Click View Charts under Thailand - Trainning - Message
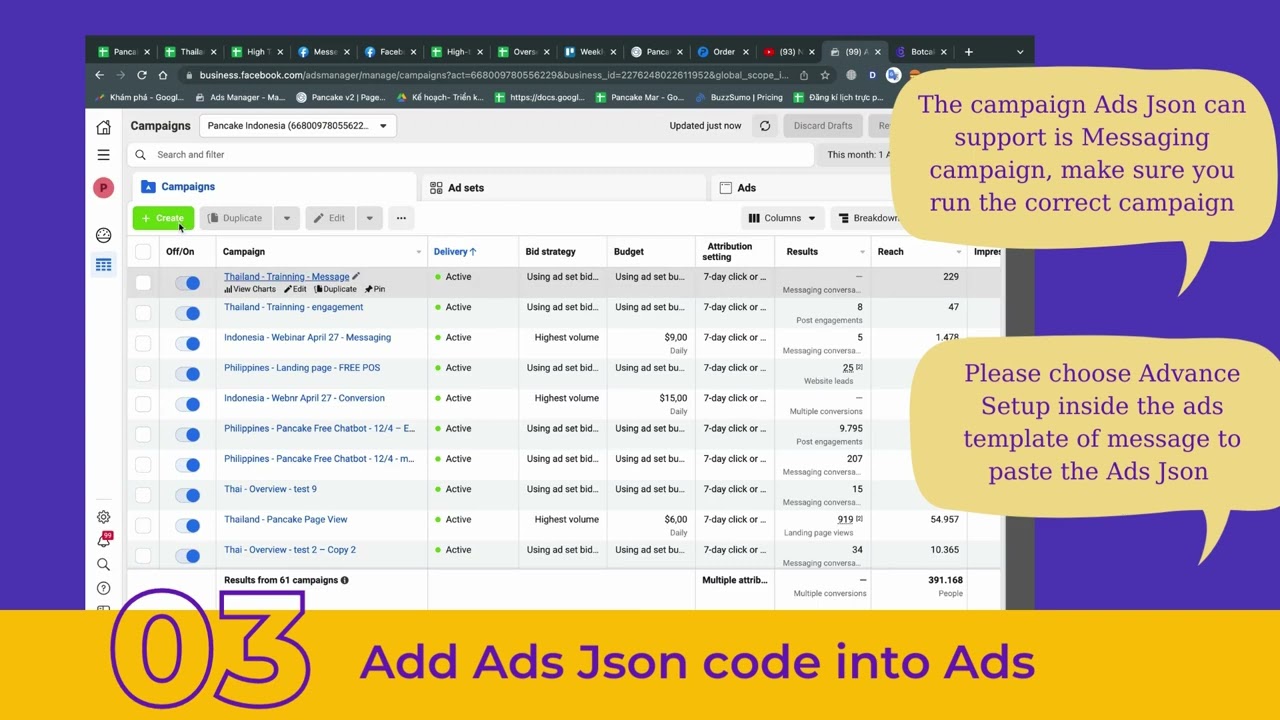 pos(250,289)
